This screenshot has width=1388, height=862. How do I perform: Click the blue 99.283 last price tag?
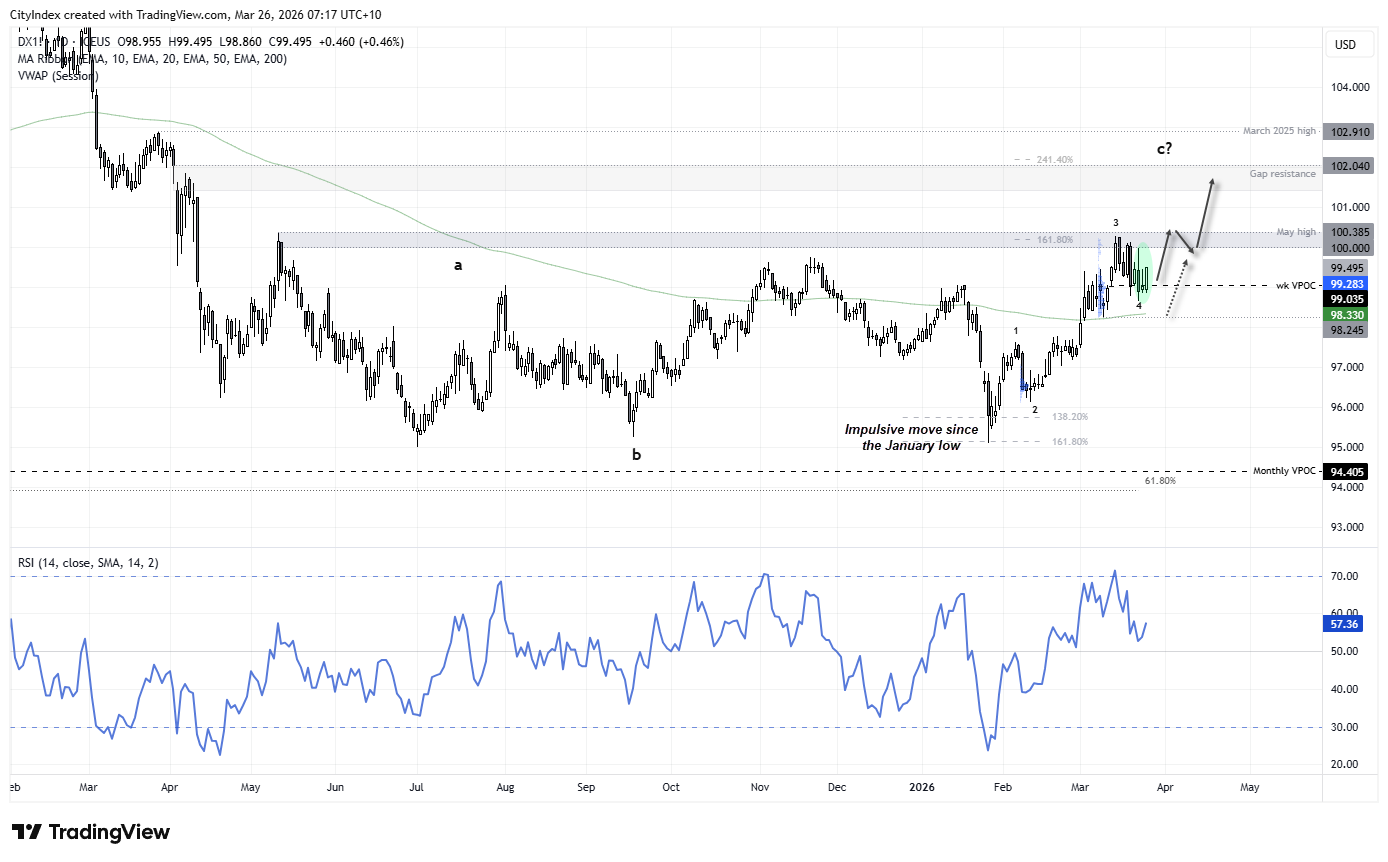click(1348, 285)
